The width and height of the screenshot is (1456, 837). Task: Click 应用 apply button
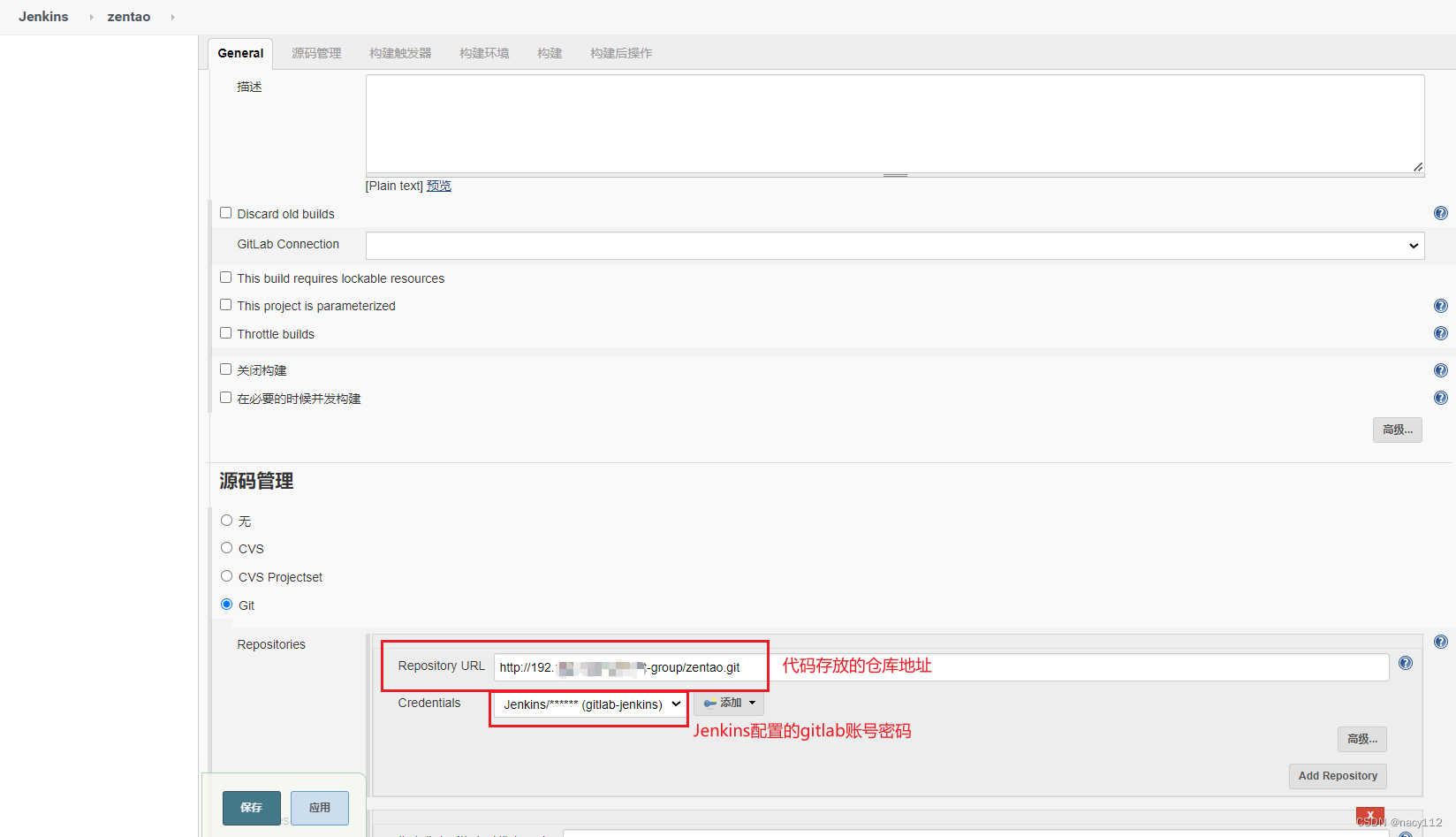[320, 808]
